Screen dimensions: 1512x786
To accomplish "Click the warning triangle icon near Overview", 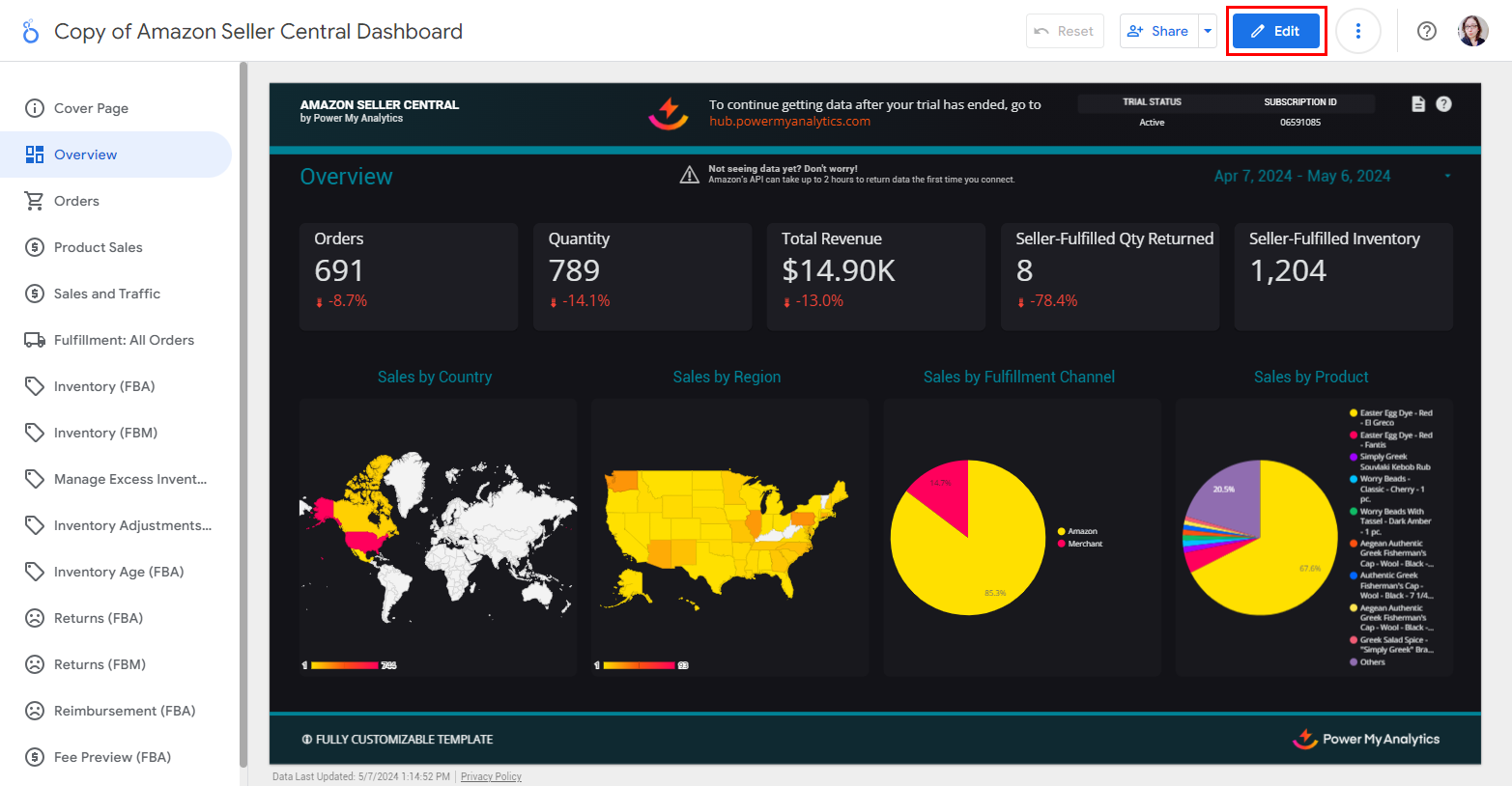I will click(x=689, y=175).
